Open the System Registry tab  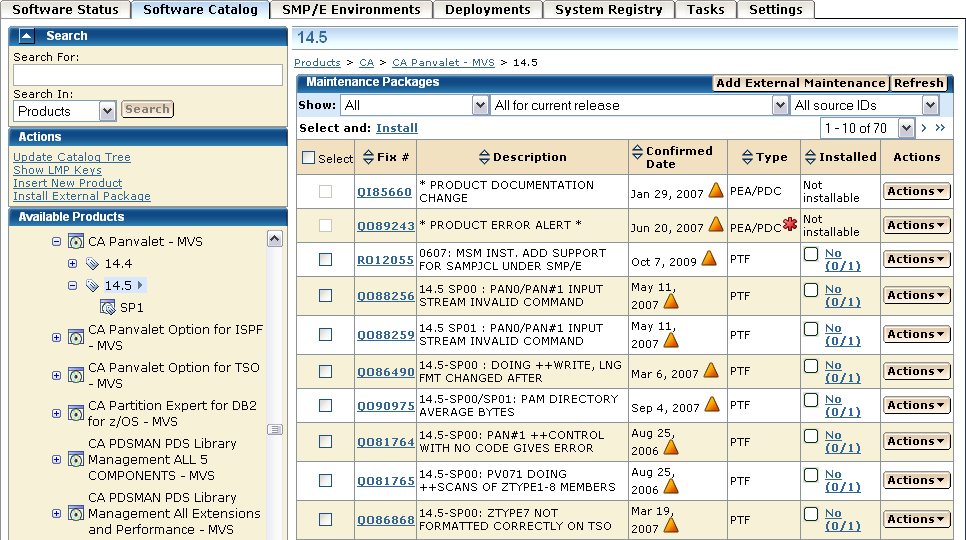pyautogui.click(x=608, y=10)
